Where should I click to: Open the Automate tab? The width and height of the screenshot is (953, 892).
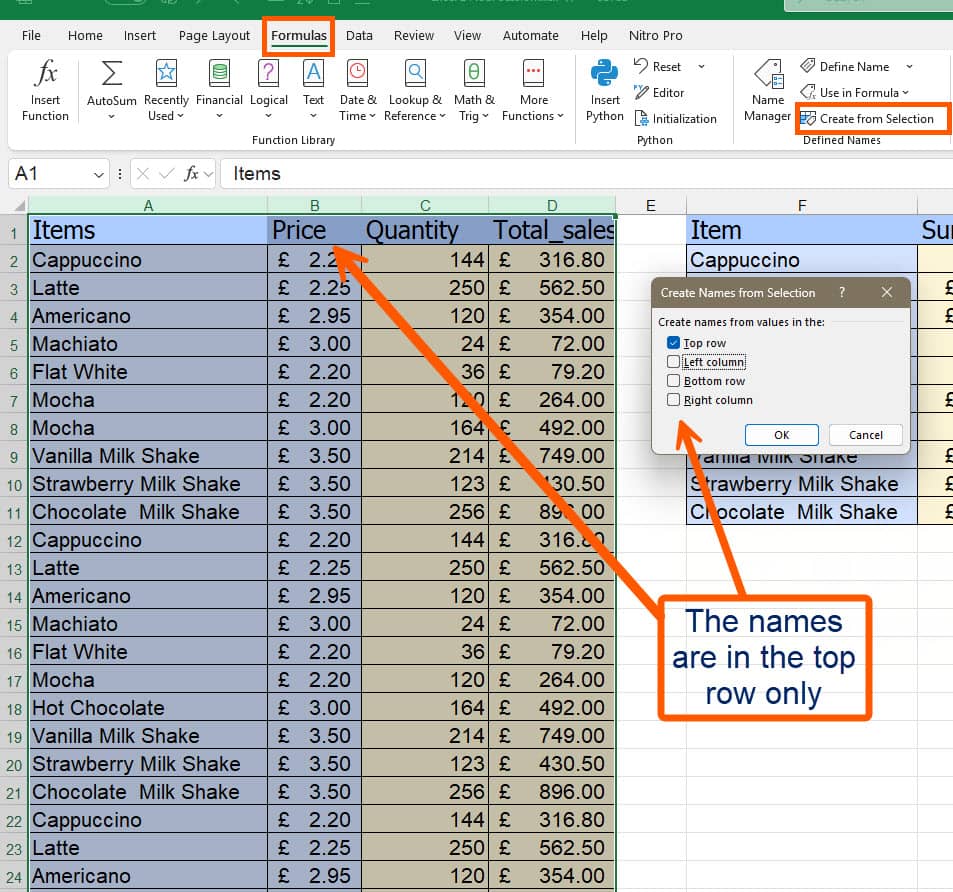coord(530,35)
